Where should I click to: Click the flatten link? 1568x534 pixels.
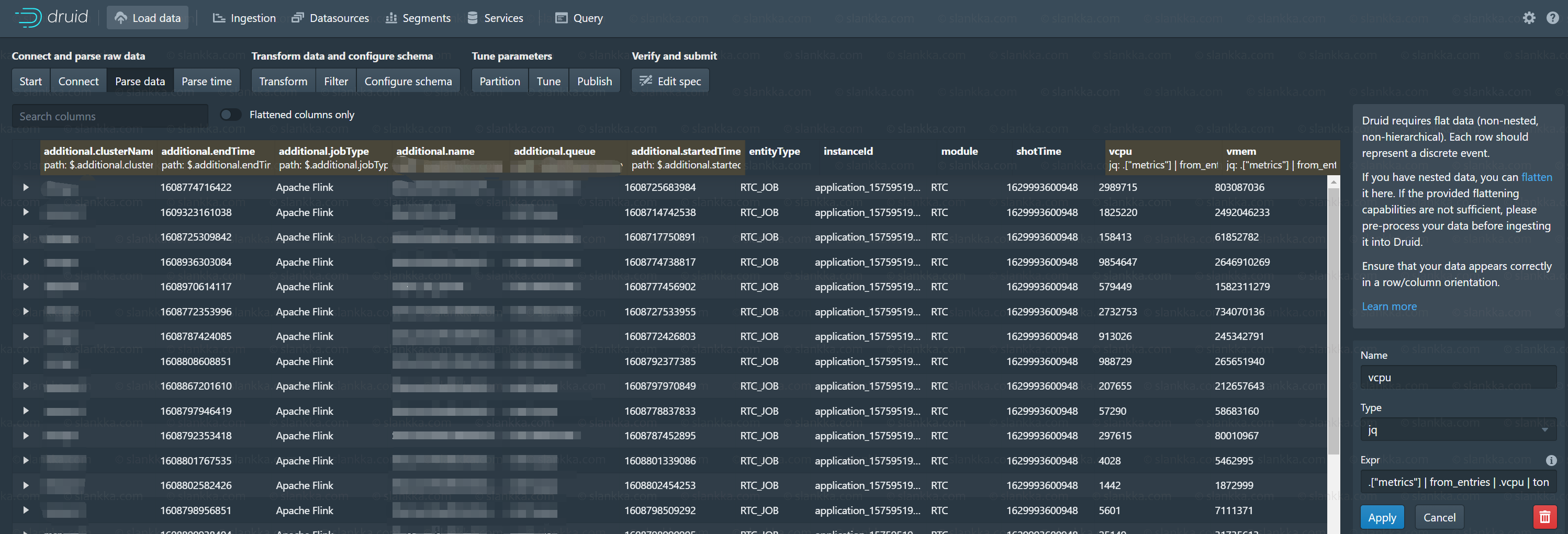pos(1537,177)
